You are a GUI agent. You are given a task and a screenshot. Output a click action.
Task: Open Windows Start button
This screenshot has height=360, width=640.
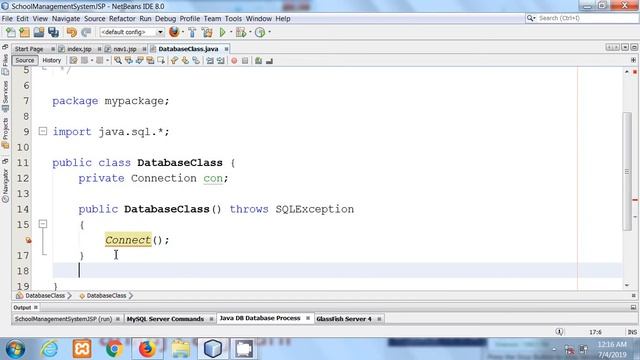click(x=16, y=349)
